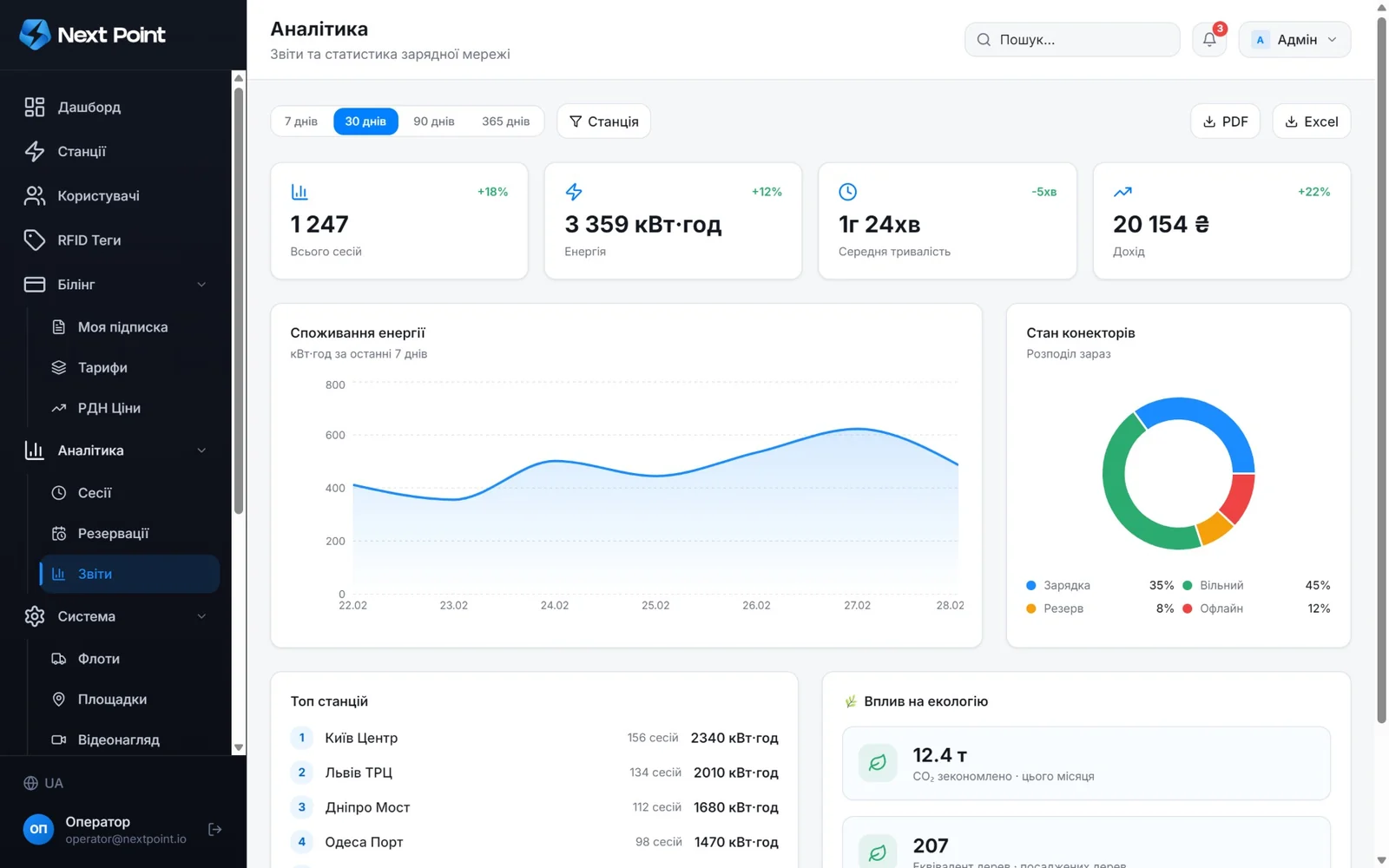The width and height of the screenshot is (1389, 868).
Task: Select the 30 днів period
Action: [365, 122]
